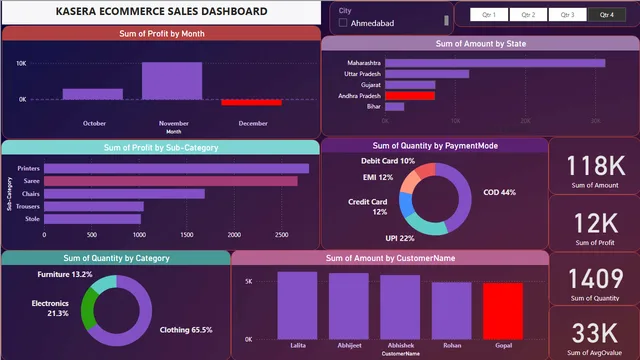Screen dimensions: 640x360
Task: Click the Sum of Quantity by PaymentMode title
Action: point(435,146)
